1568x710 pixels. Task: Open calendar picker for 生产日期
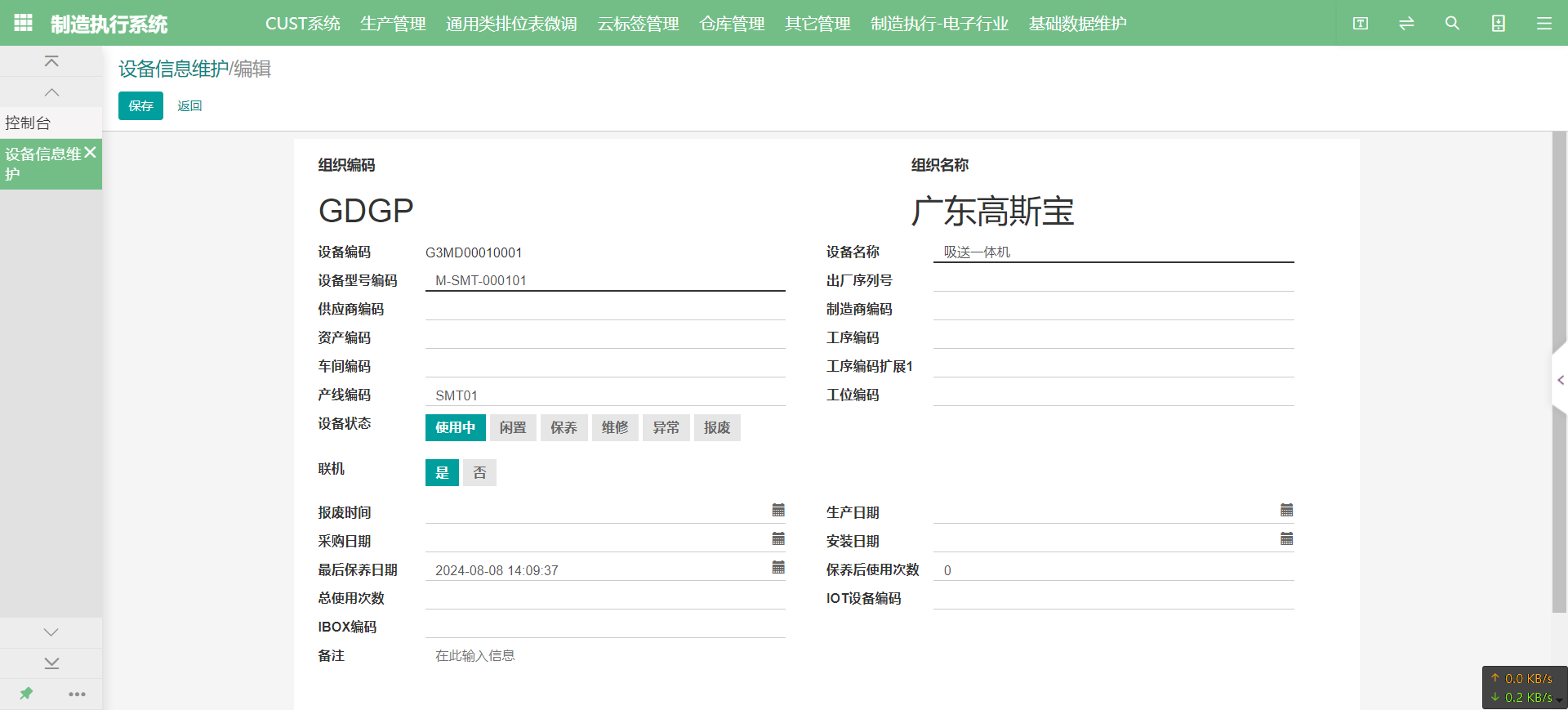1286,510
